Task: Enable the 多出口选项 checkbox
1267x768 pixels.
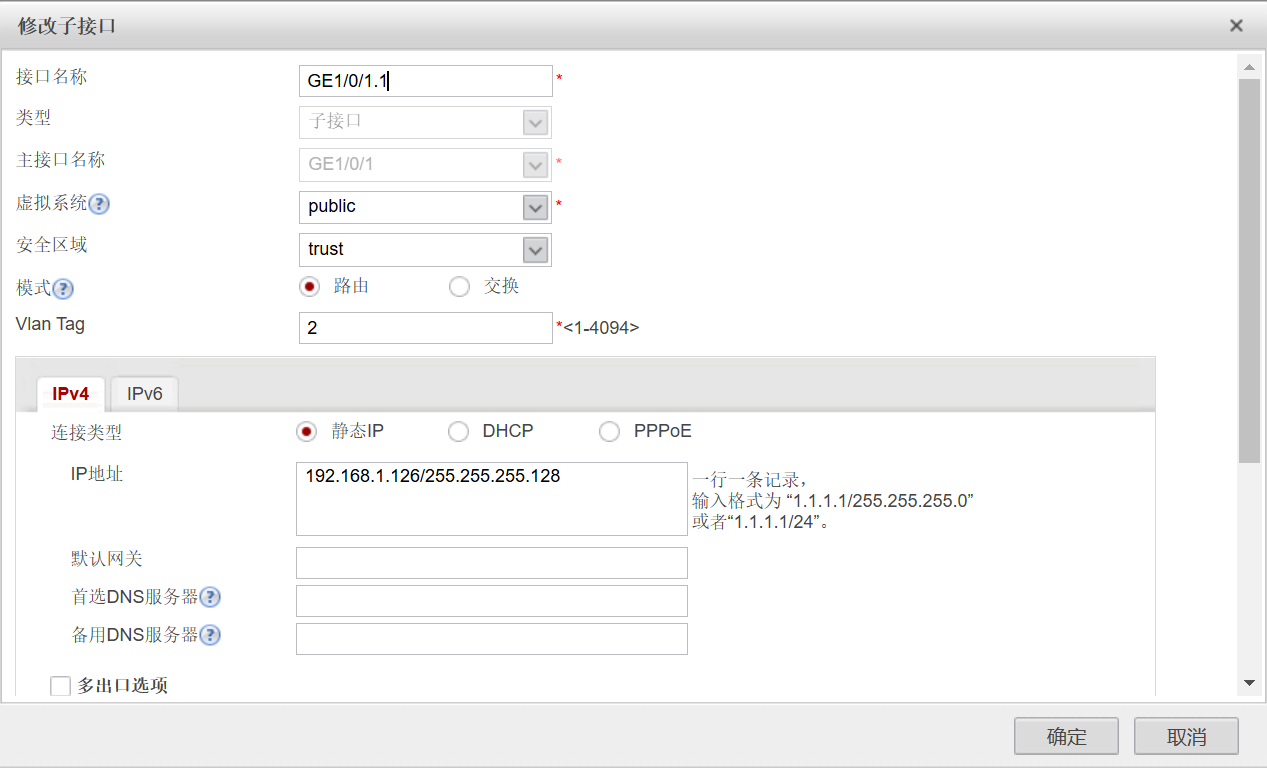Action: pos(60,686)
